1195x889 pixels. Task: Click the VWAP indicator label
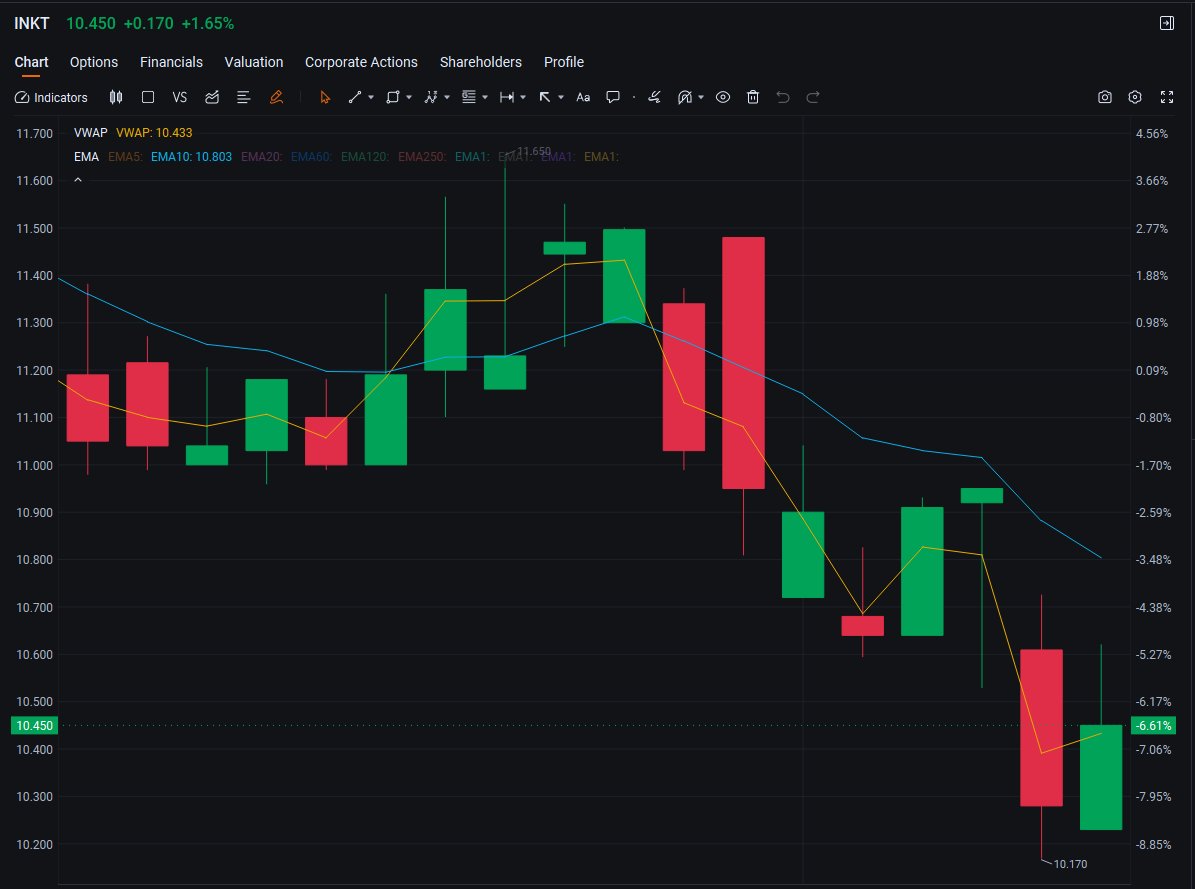pyautogui.click(x=91, y=133)
